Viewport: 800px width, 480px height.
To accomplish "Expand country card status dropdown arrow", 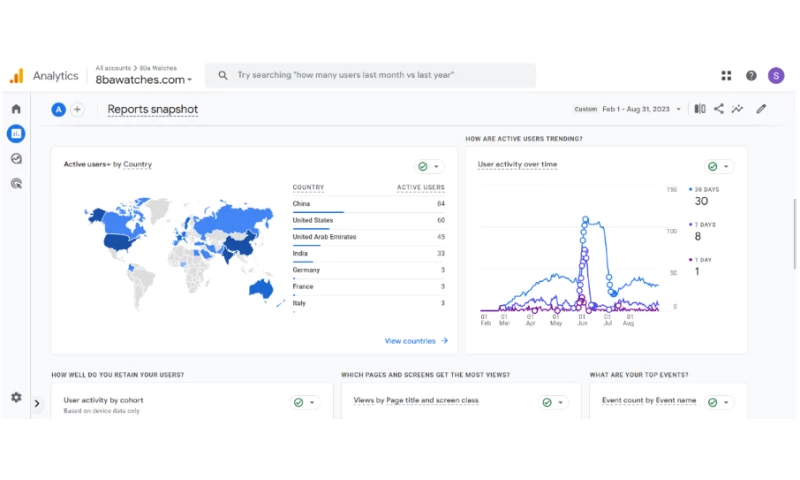I will [436, 166].
